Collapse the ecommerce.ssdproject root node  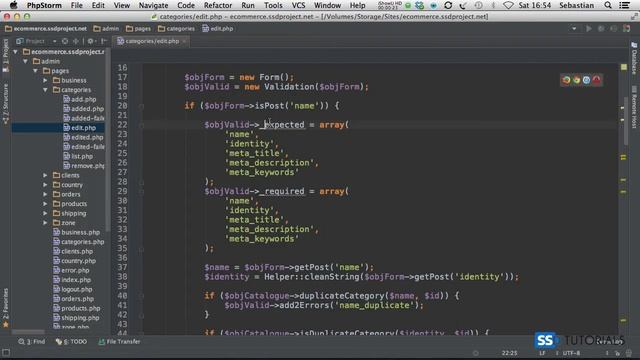[16, 52]
